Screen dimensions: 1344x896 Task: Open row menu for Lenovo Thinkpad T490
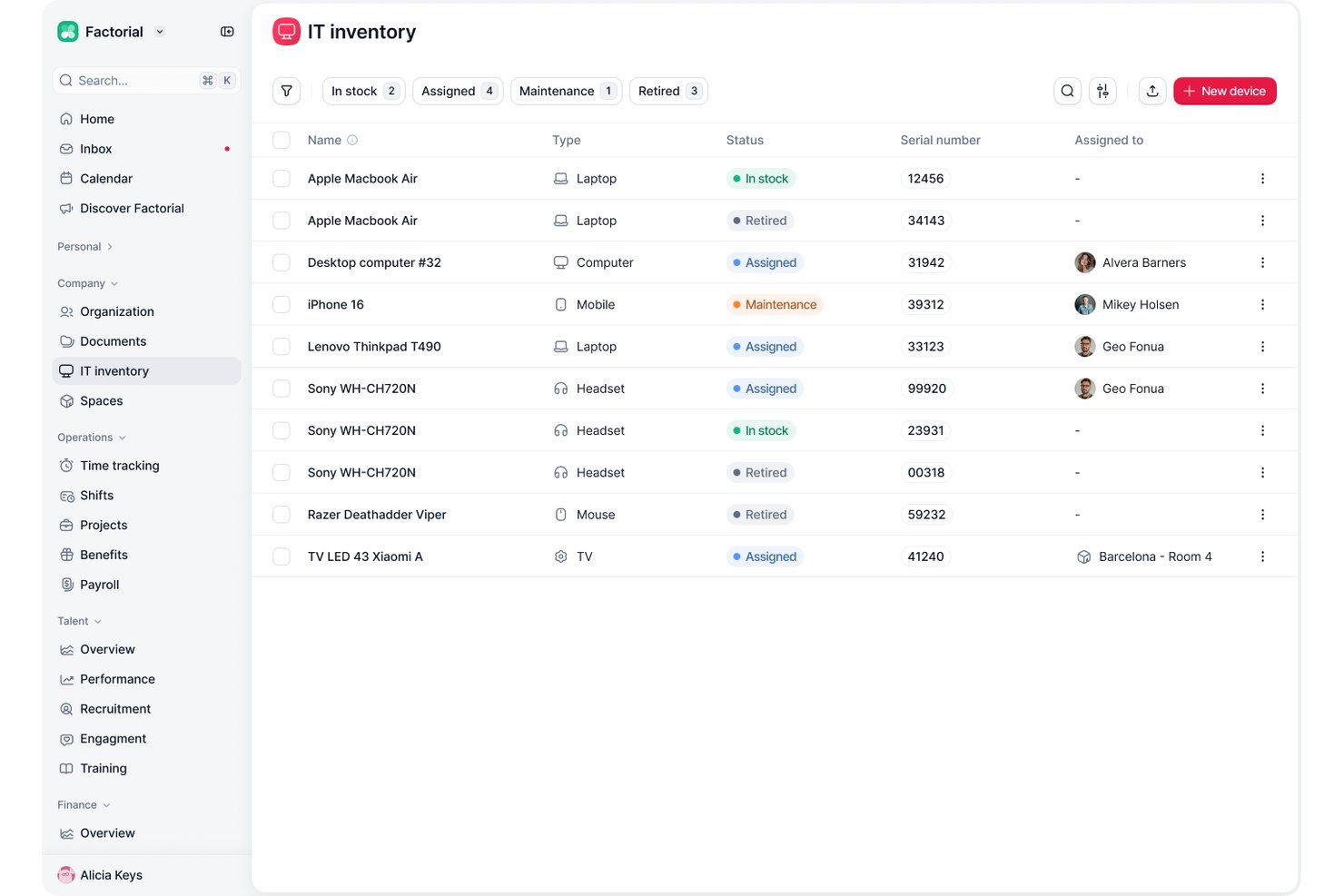point(1262,347)
